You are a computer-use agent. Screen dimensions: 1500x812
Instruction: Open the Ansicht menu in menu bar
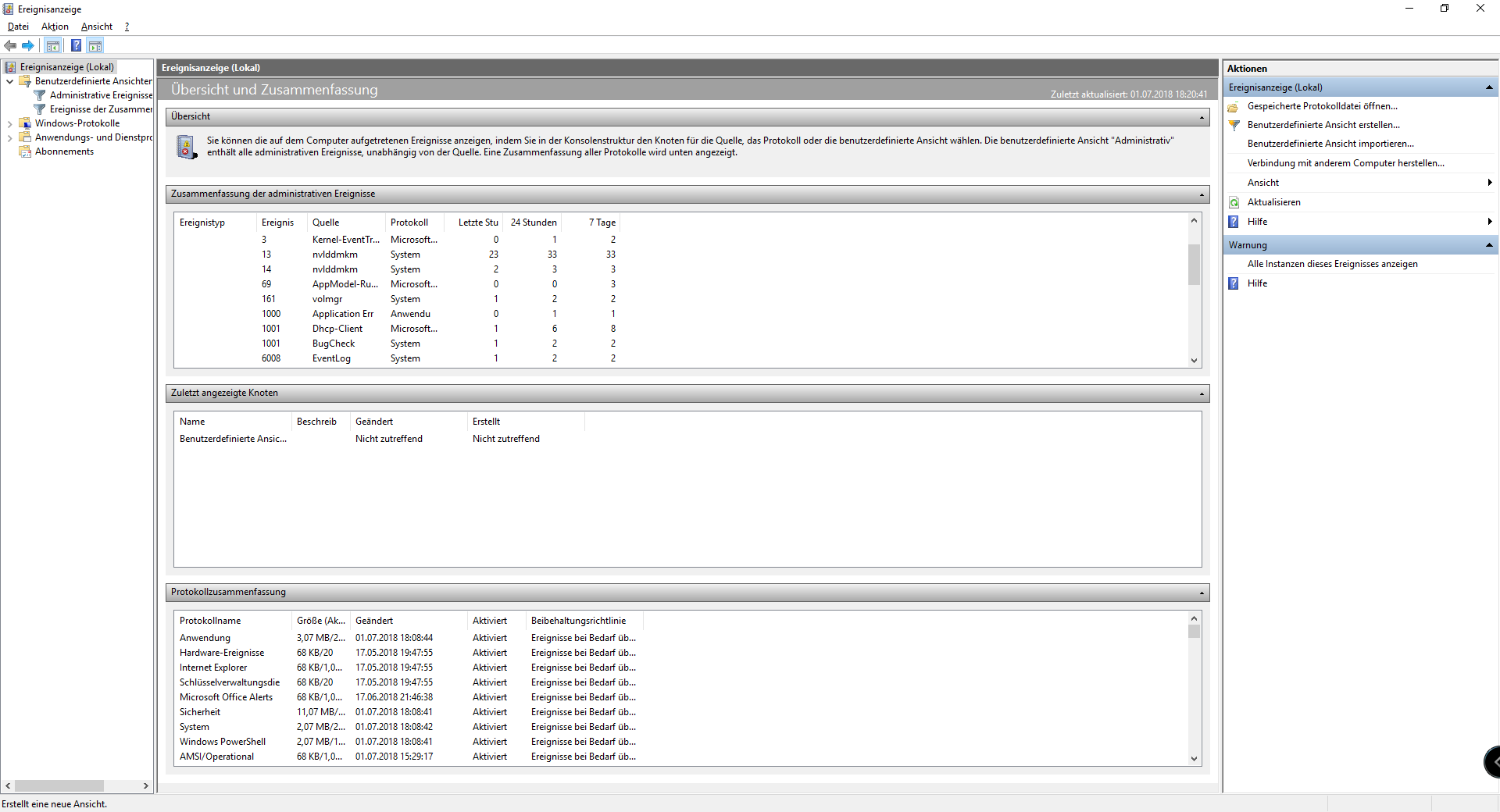tap(97, 27)
